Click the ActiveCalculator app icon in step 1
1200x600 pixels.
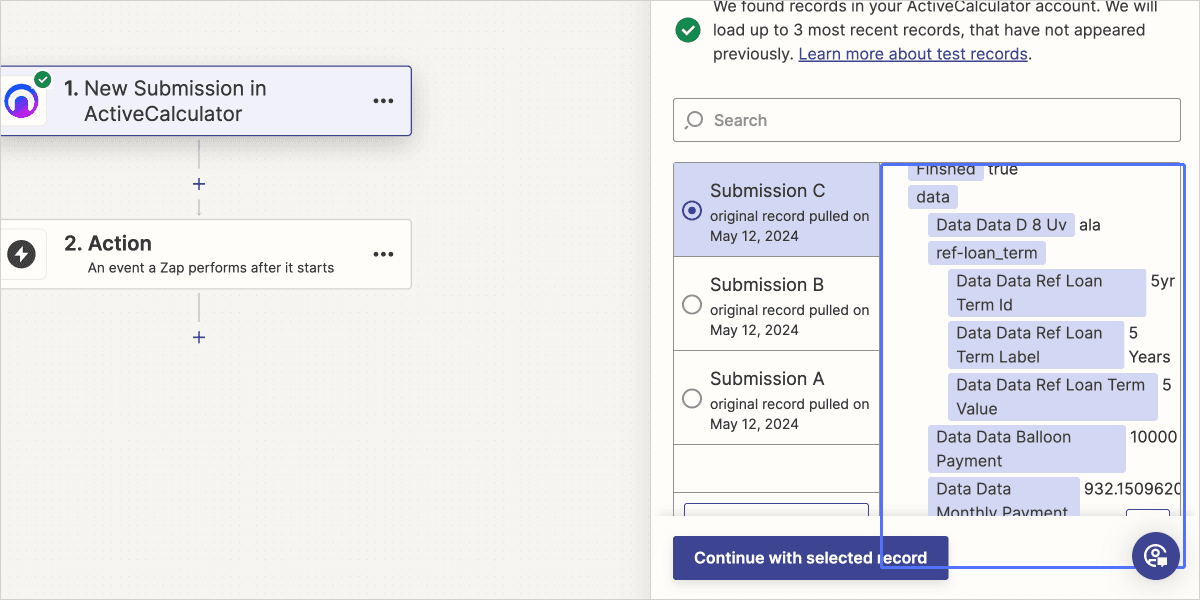pos(20,101)
